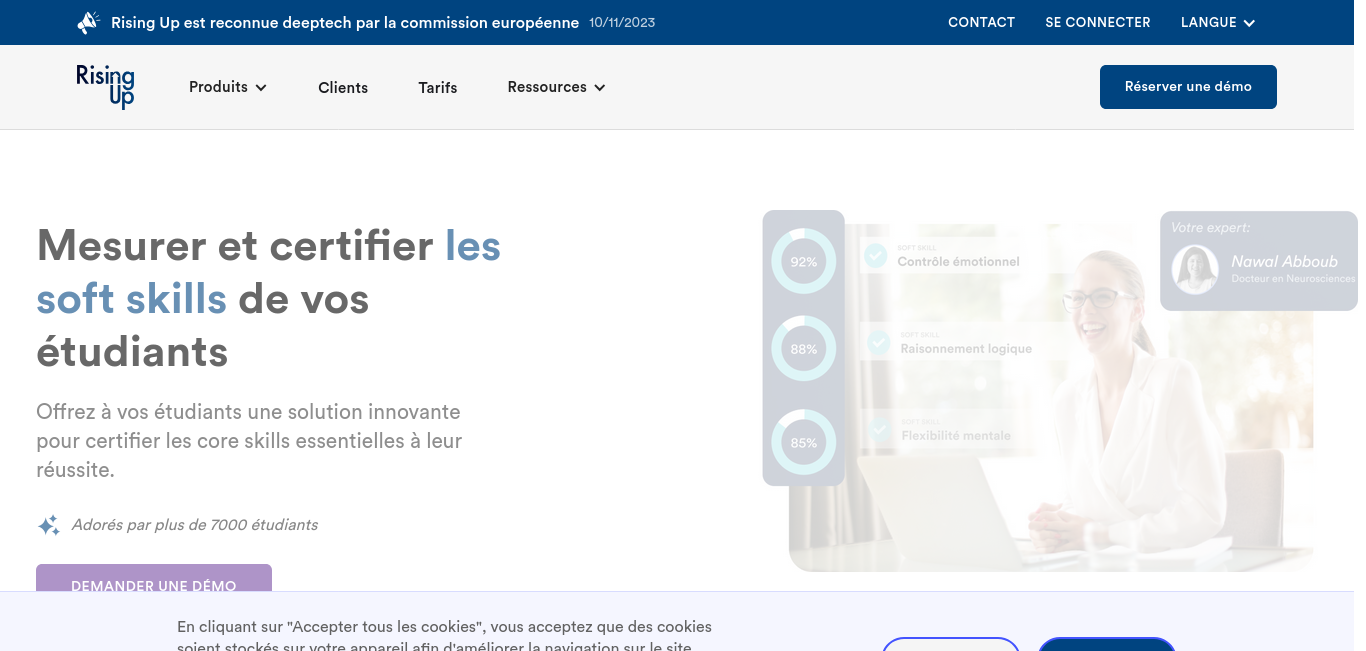Expand the Produits dropdown menu

point(228,87)
